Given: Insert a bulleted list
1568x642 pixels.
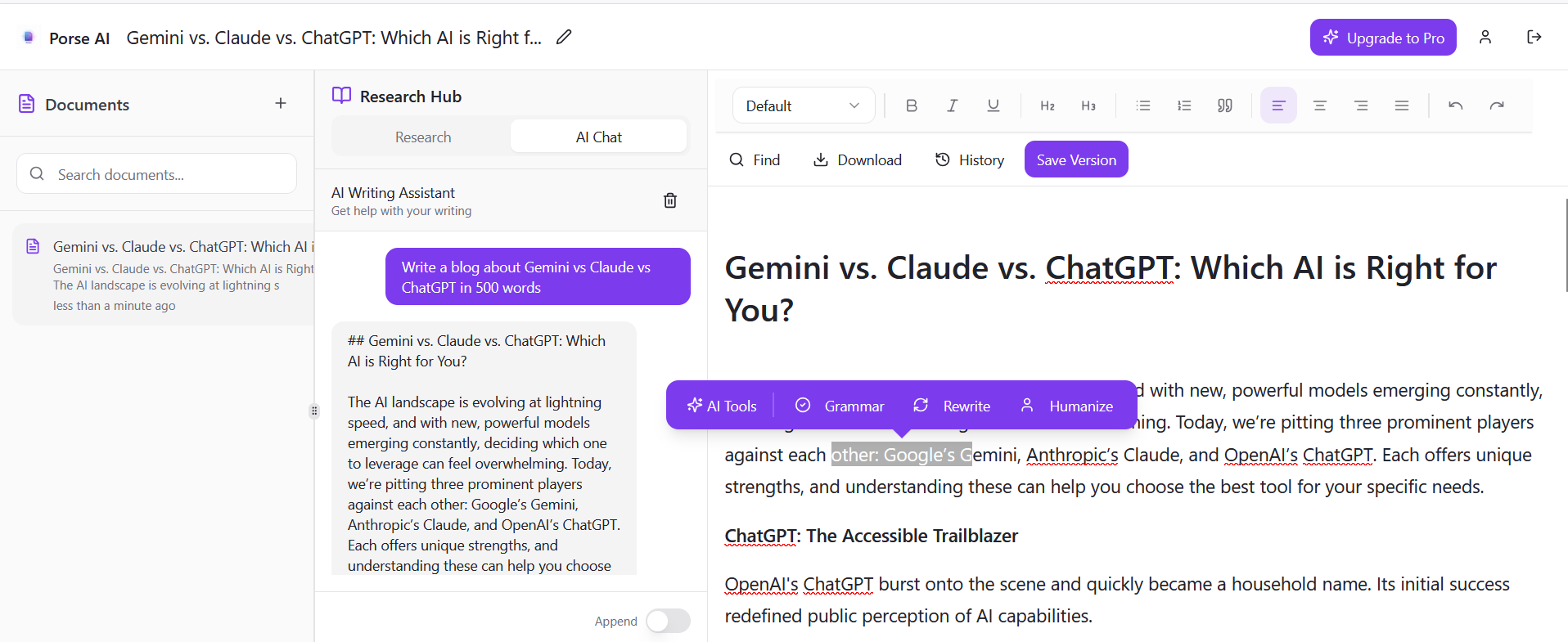Looking at the screenshot, I should point(1143,106).
